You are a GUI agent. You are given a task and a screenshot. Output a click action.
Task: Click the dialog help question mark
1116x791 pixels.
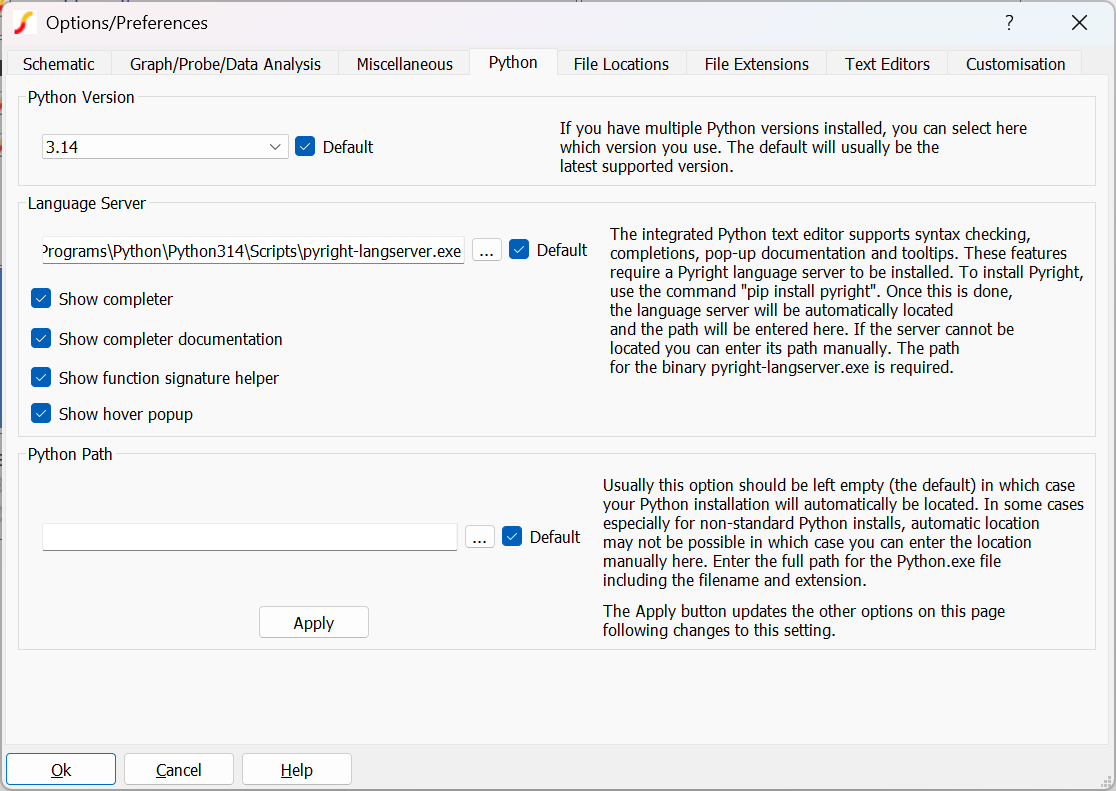(x=1009, y=22)
